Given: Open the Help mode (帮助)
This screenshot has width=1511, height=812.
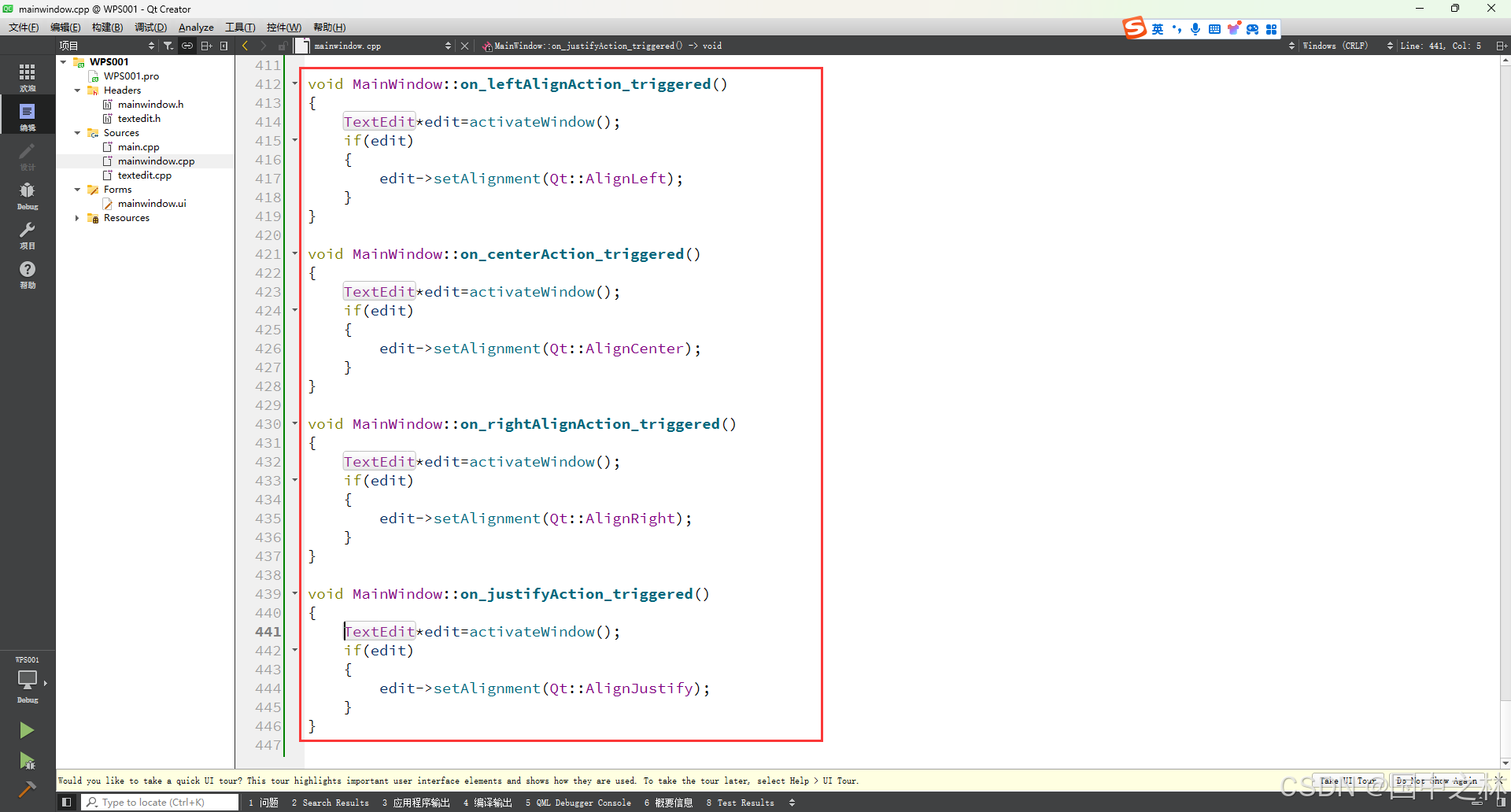Looking at the screenshot, I should (28, 274).
